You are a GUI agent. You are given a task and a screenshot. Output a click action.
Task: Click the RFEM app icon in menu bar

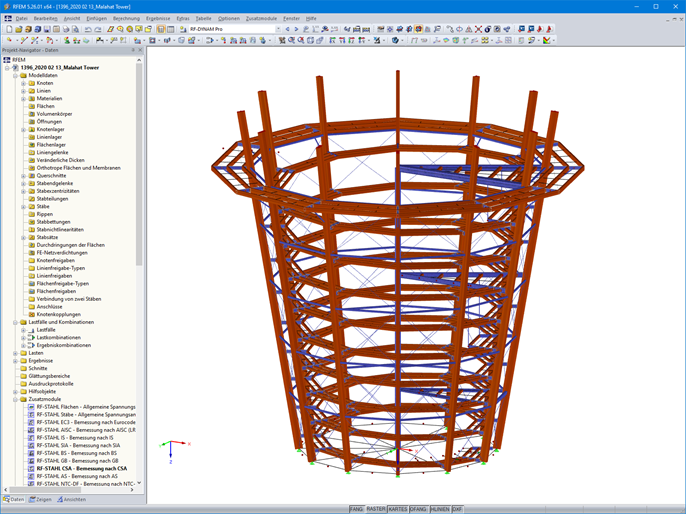coord(8,18)
